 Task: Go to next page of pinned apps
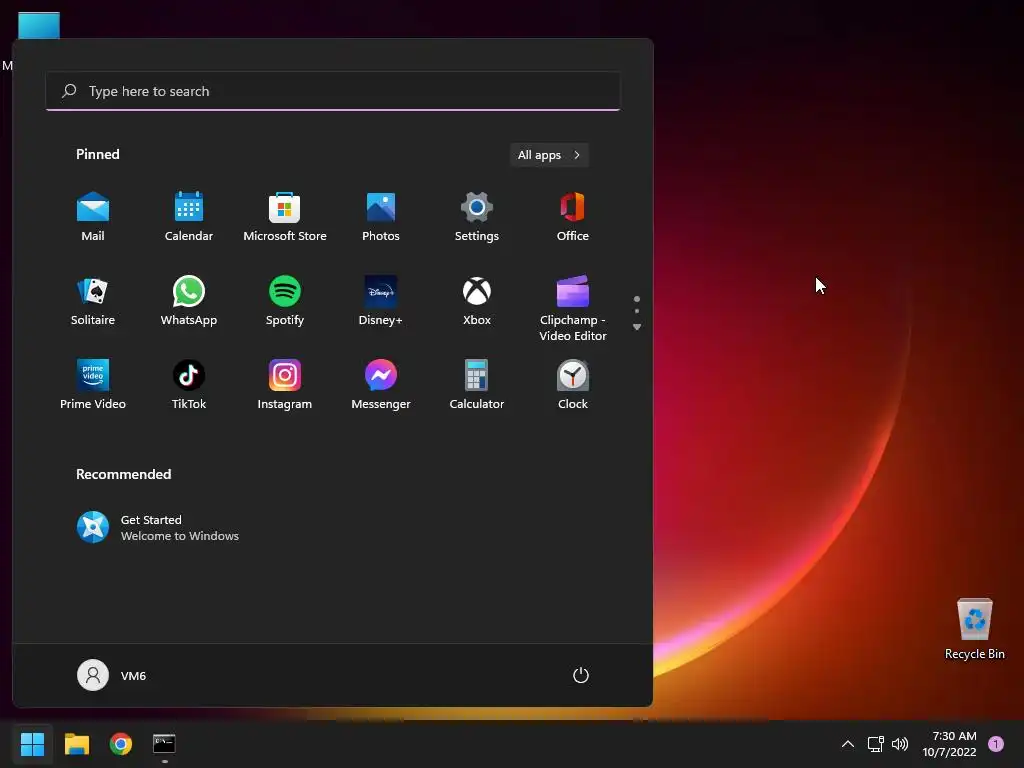[x=637, y=327]
